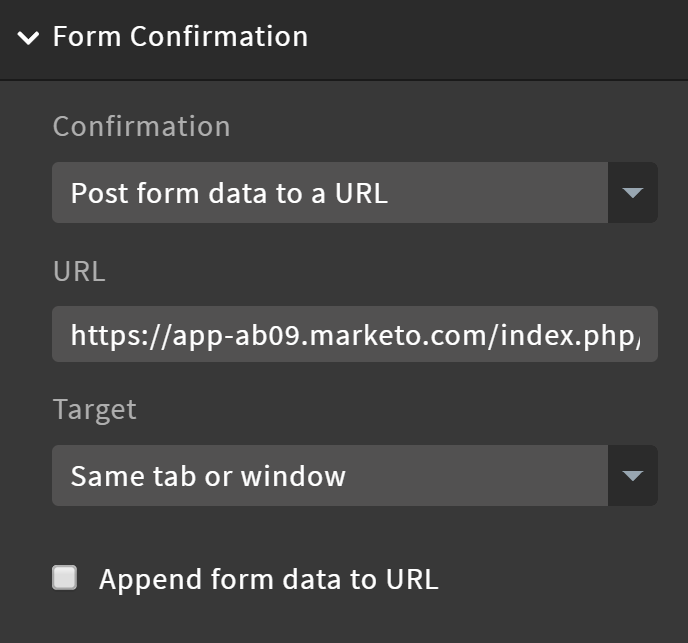Click the triangle icon beside 'Same tab or window'

pos(632,476)
